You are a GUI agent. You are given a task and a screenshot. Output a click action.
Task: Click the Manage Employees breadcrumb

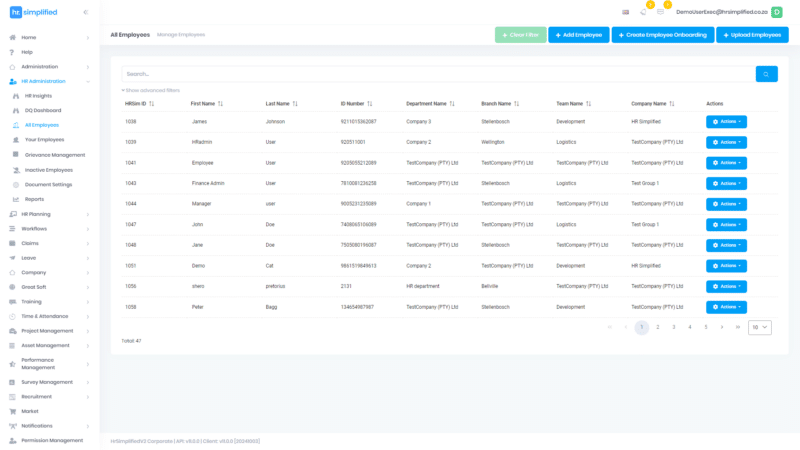(181, 35)
